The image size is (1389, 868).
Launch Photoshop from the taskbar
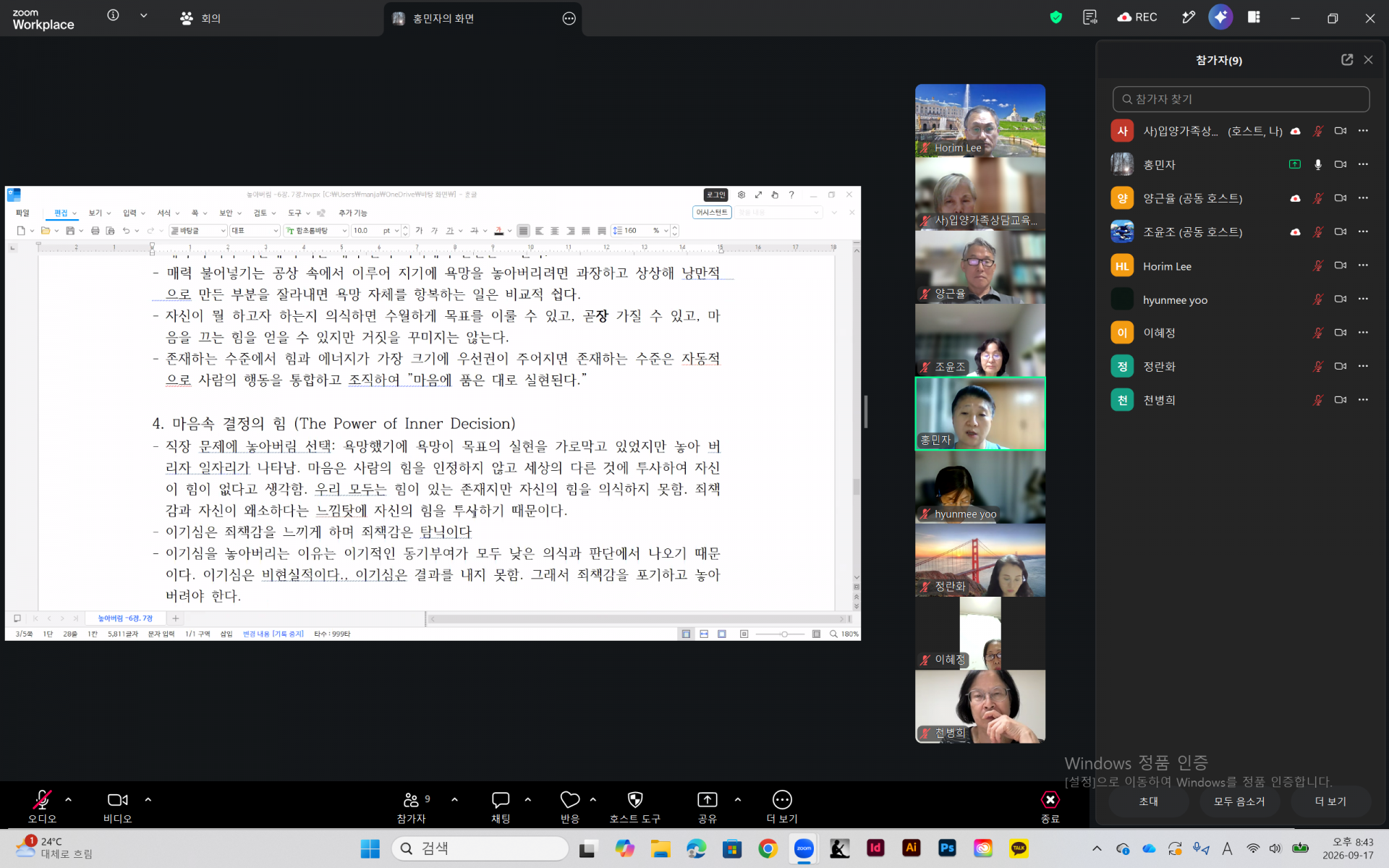[x=947, y=848]
